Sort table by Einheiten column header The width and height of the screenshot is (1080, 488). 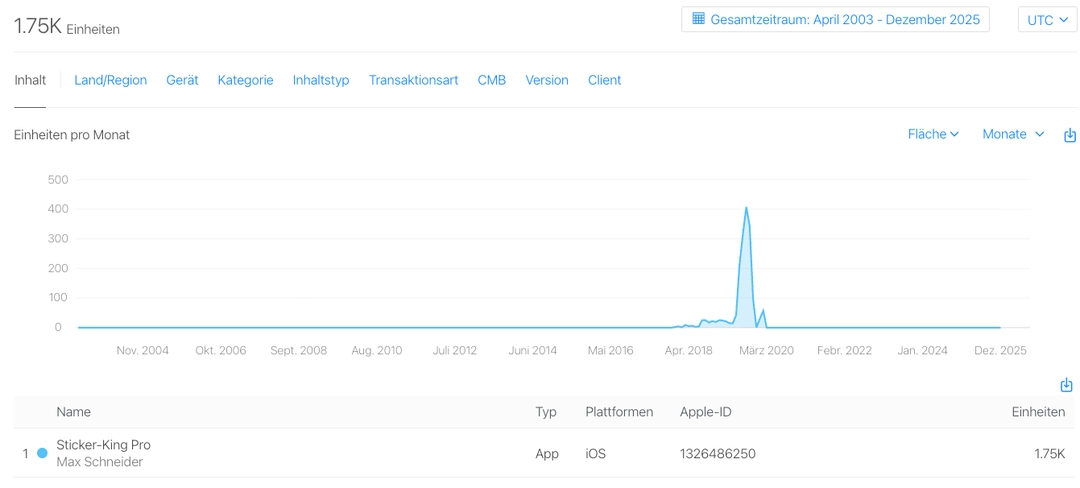1037,412
